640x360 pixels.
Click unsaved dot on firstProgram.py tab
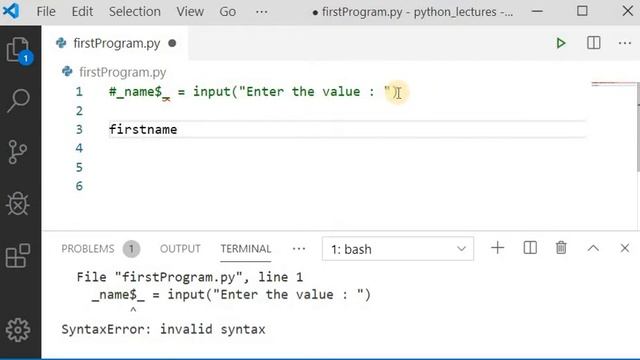point(172,43)
